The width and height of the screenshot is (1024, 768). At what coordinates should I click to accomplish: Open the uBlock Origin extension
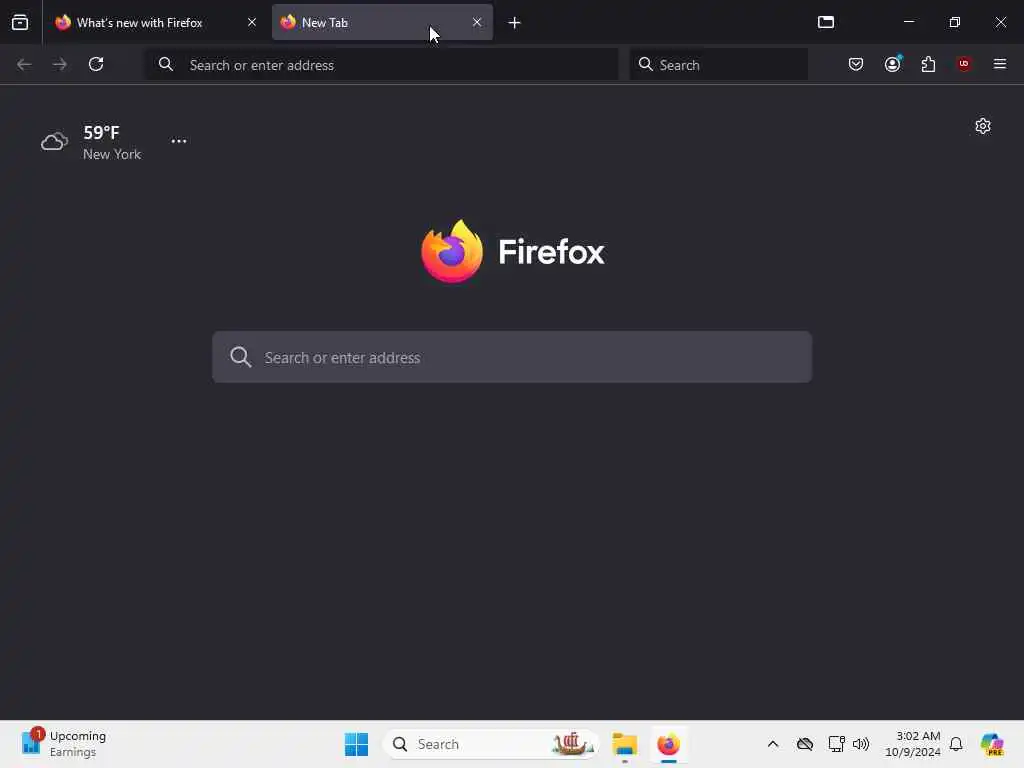click(x=964, y=64)
